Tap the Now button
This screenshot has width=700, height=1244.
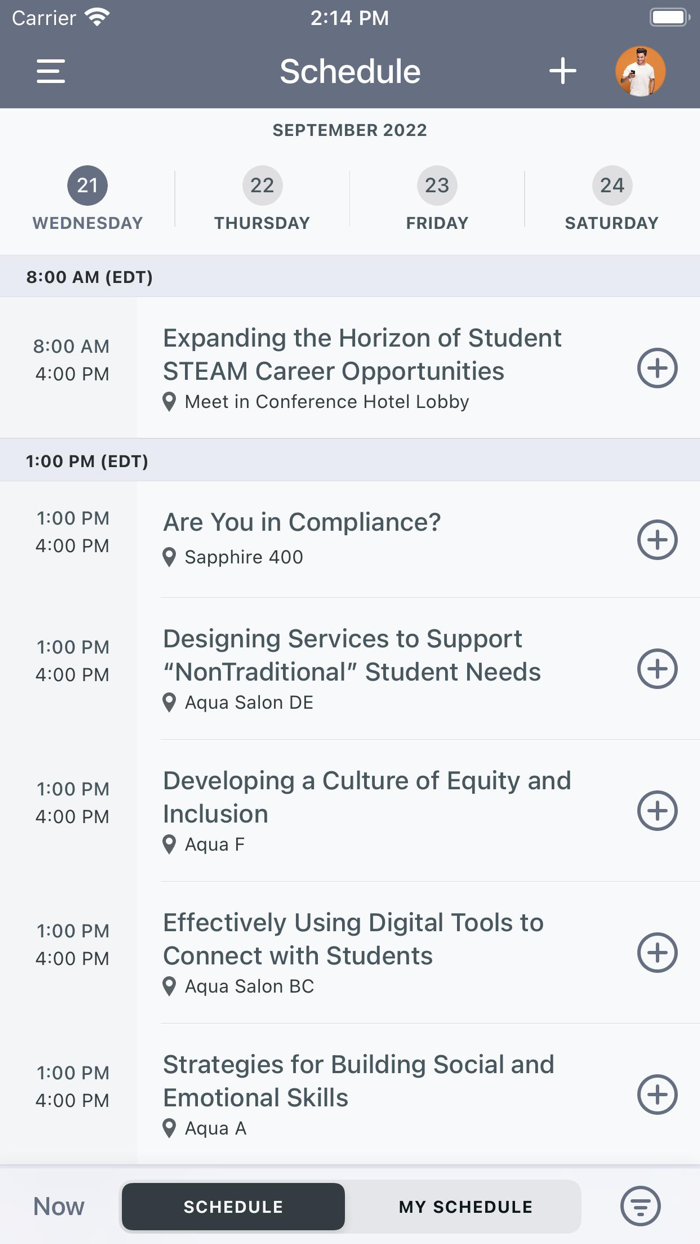click(x=57, y=1206)
